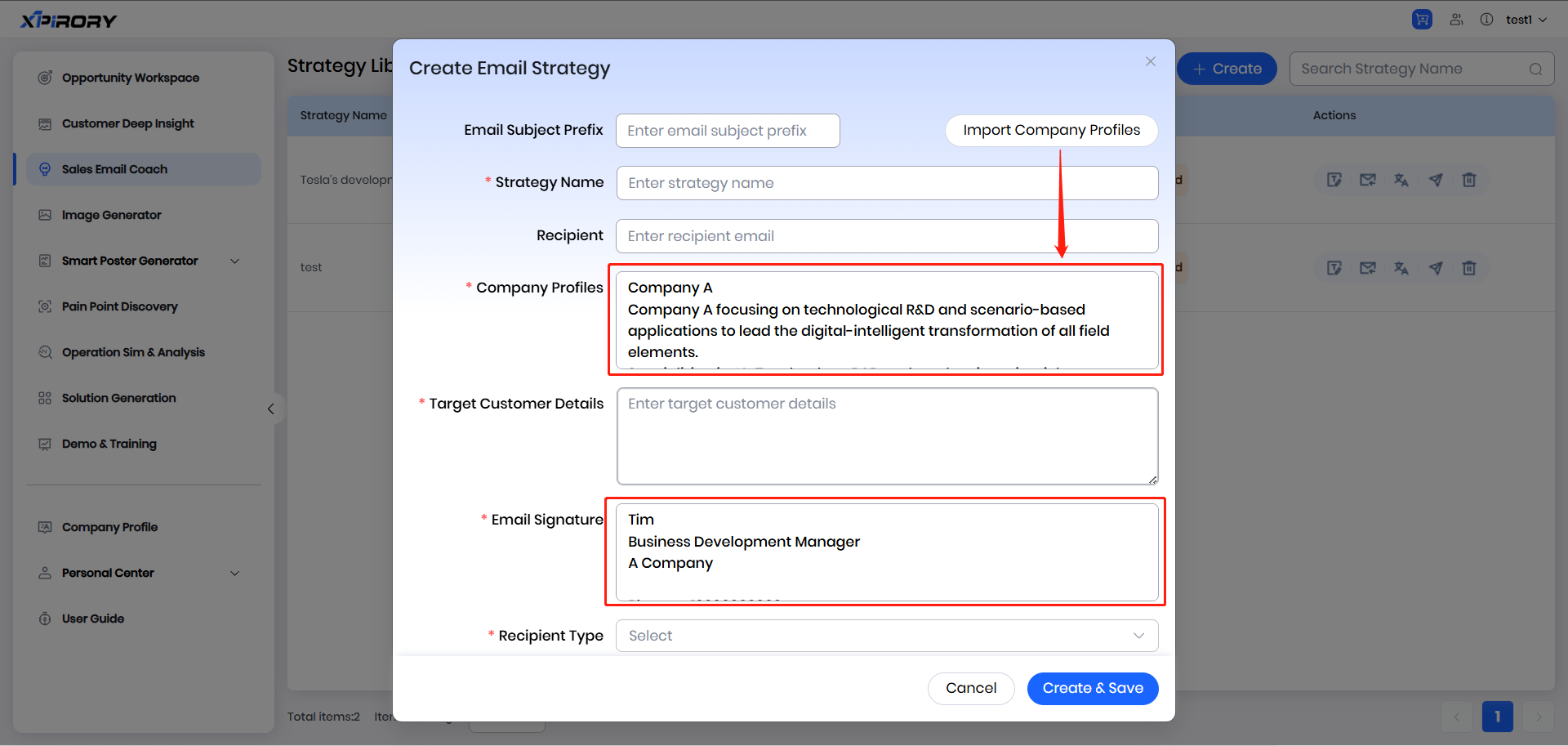
Task: Go to Company Profile in sidebar
Action: coord(109,527)
